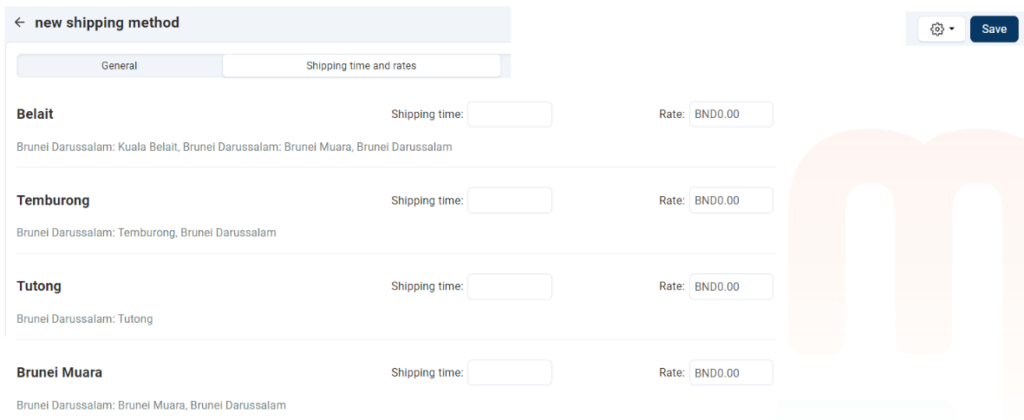Focus the Belait shipping time field
Viewport: 1024px width, 420px height.
point(509,114)
